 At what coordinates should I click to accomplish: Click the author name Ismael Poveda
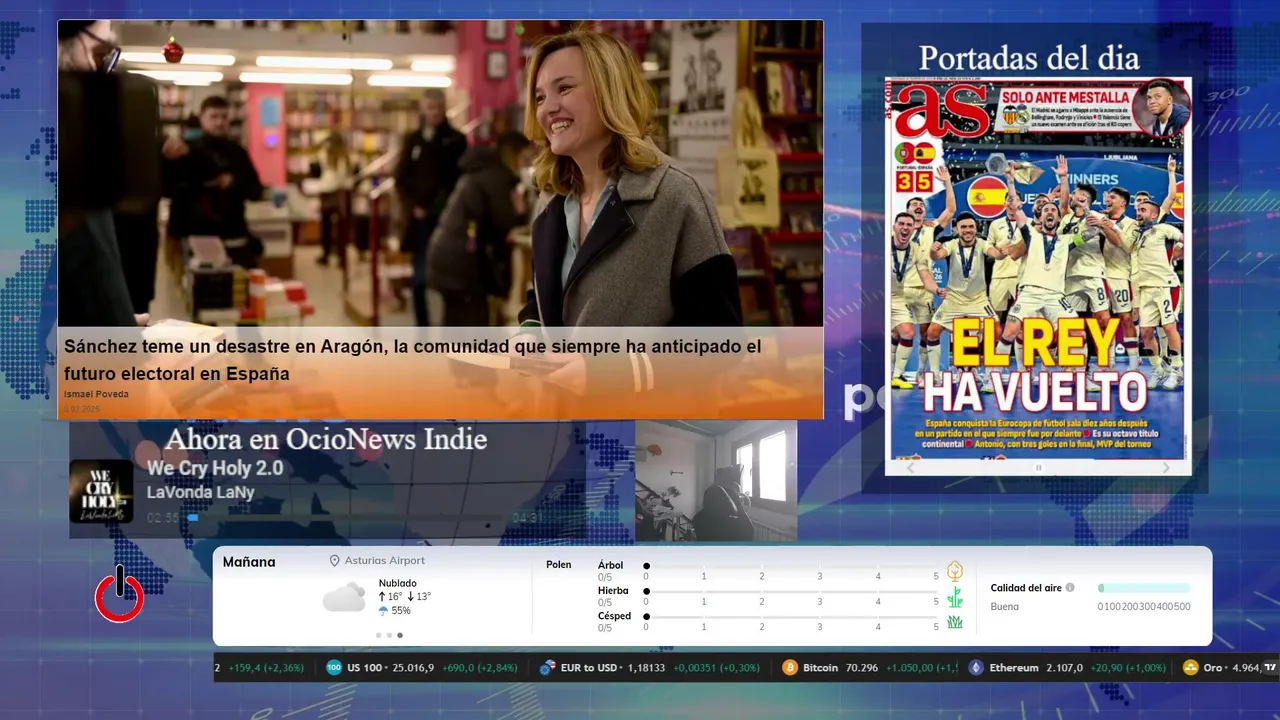pos(96,394)
